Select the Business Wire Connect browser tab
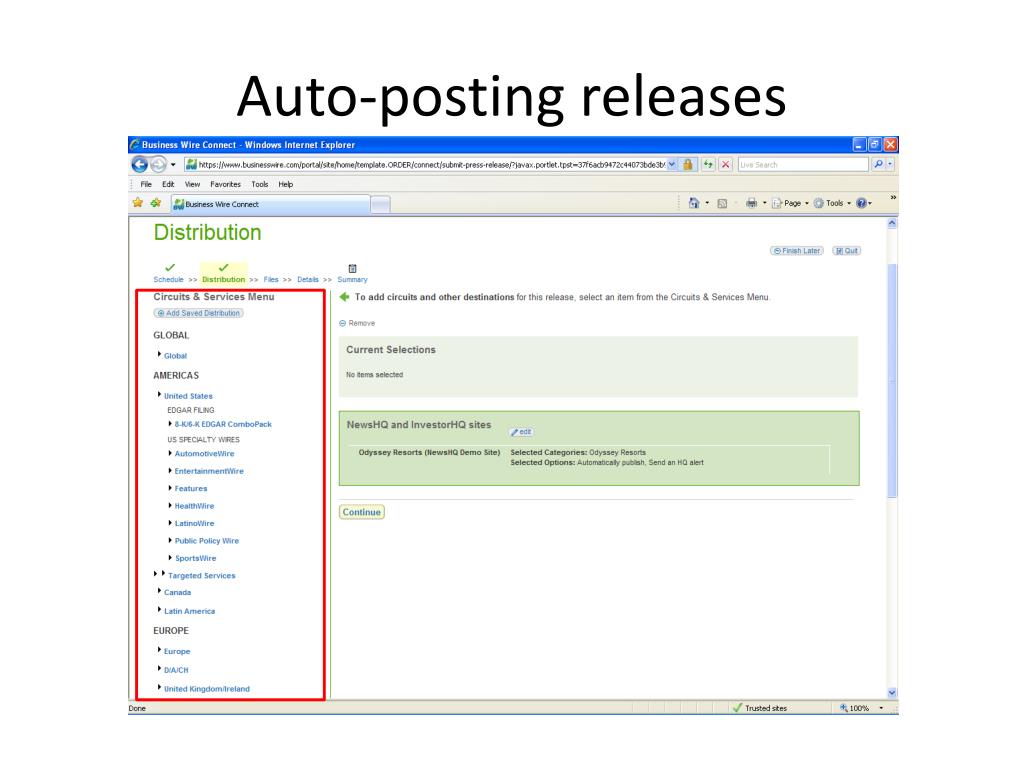The width and height of the screenshot is (1024, 768). coord(270,204)
